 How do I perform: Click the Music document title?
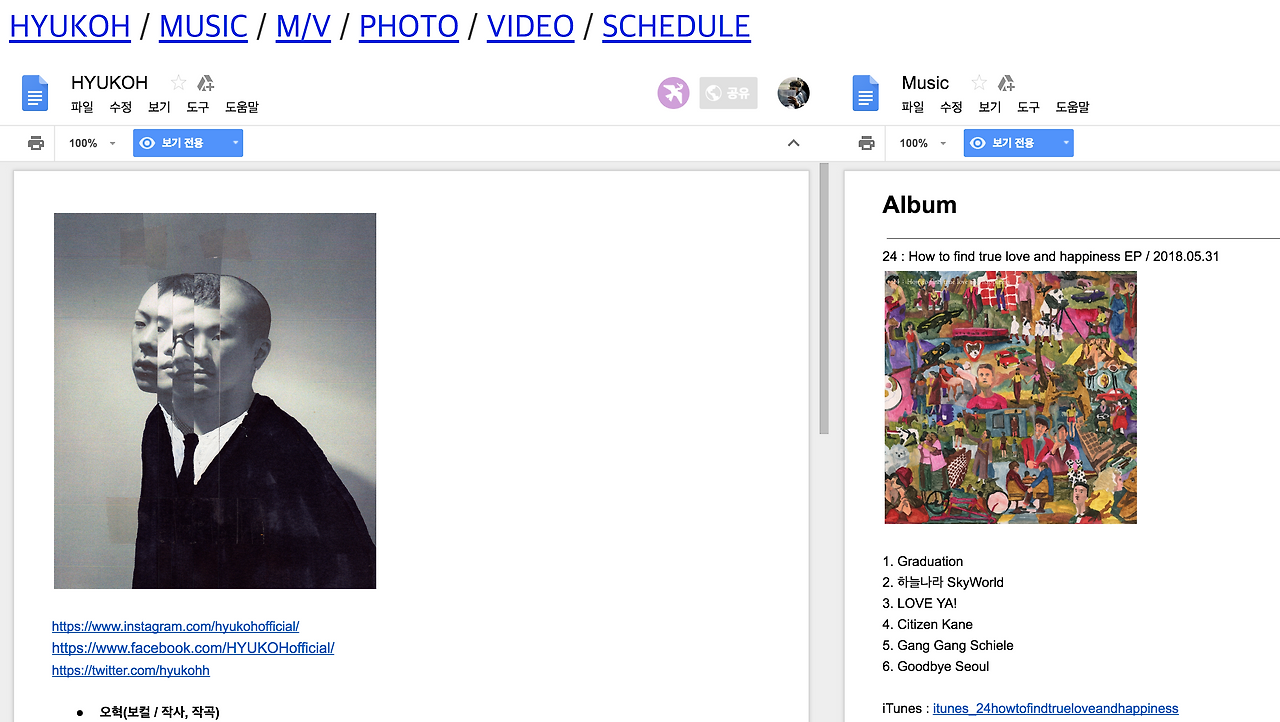pyautogui.click(x=925, y=83)
